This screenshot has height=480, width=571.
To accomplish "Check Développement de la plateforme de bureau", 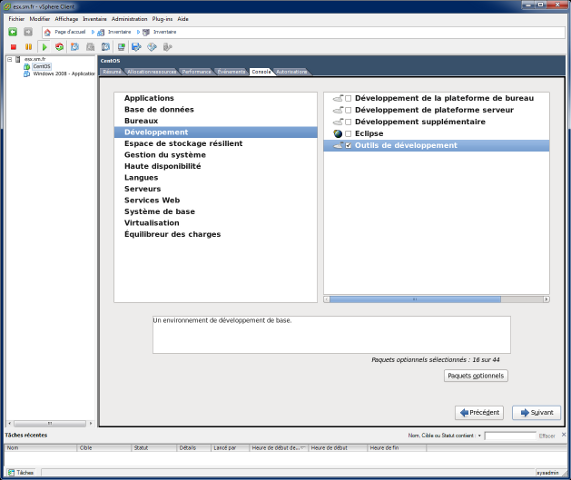I will coord(348,98).
